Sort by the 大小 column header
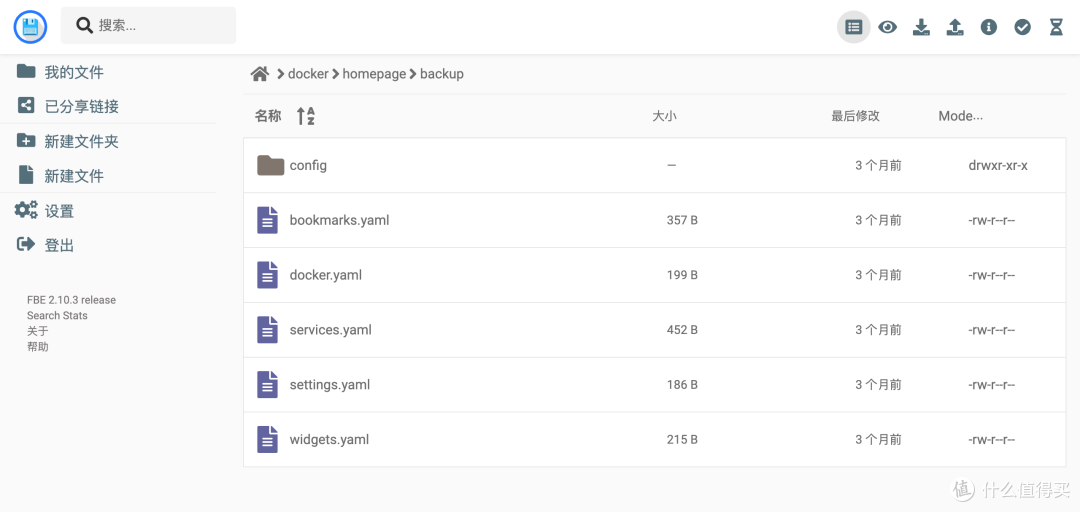Viewport: 1080px width, 512px height. 664,116
